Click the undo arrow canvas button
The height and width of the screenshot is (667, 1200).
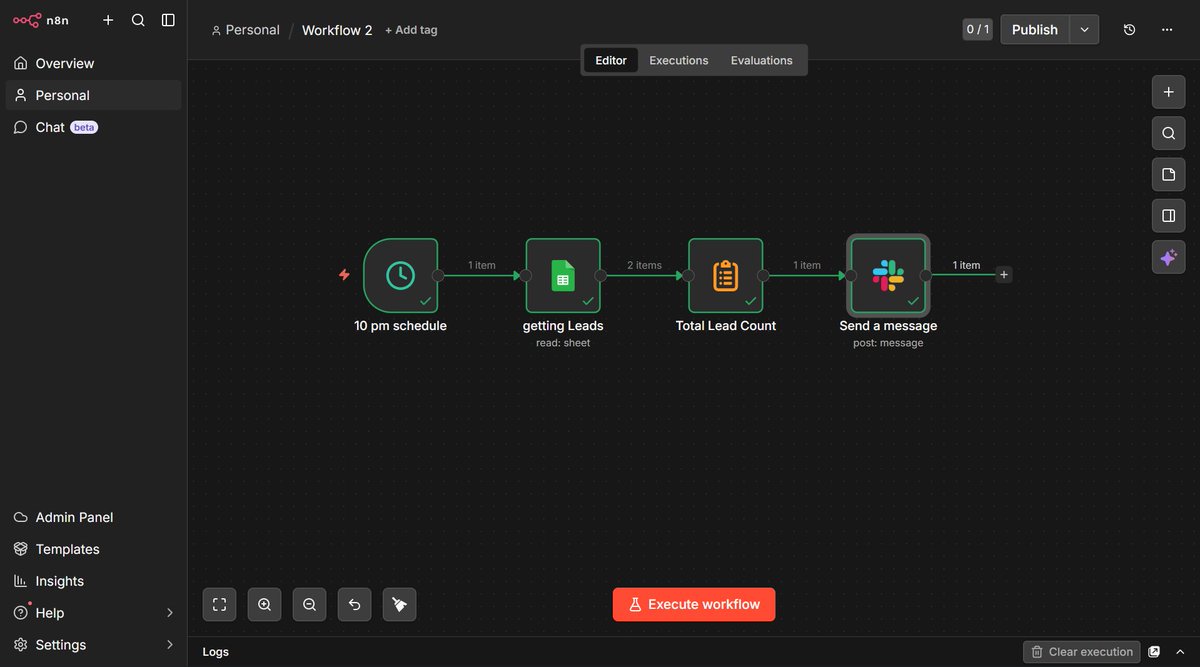pos(355,604)
